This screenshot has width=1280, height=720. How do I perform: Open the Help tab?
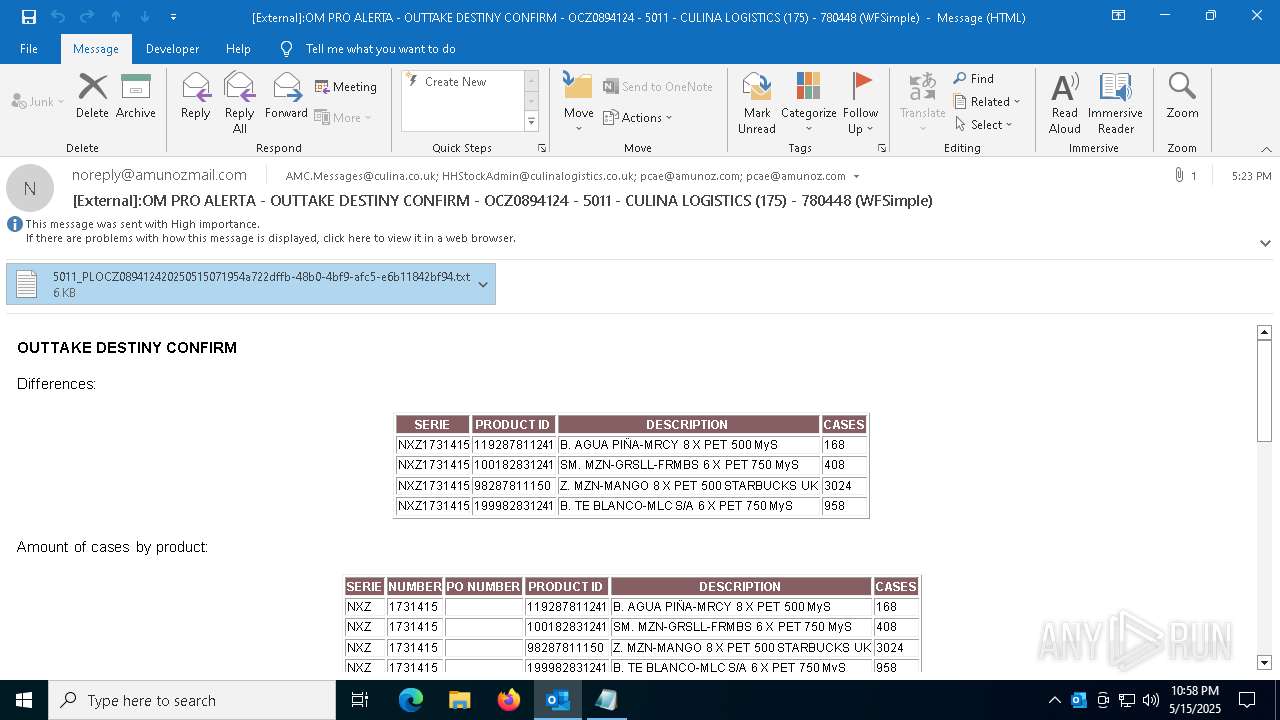238,49
